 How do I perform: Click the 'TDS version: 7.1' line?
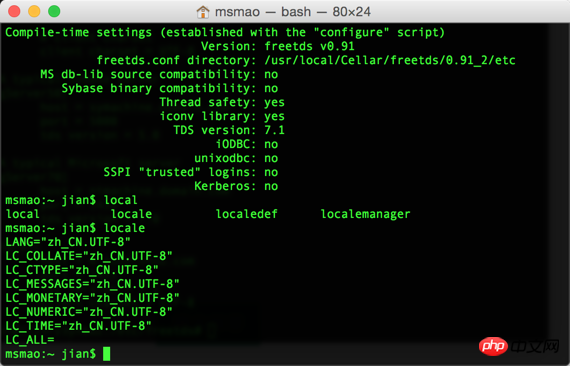[229, 130]
